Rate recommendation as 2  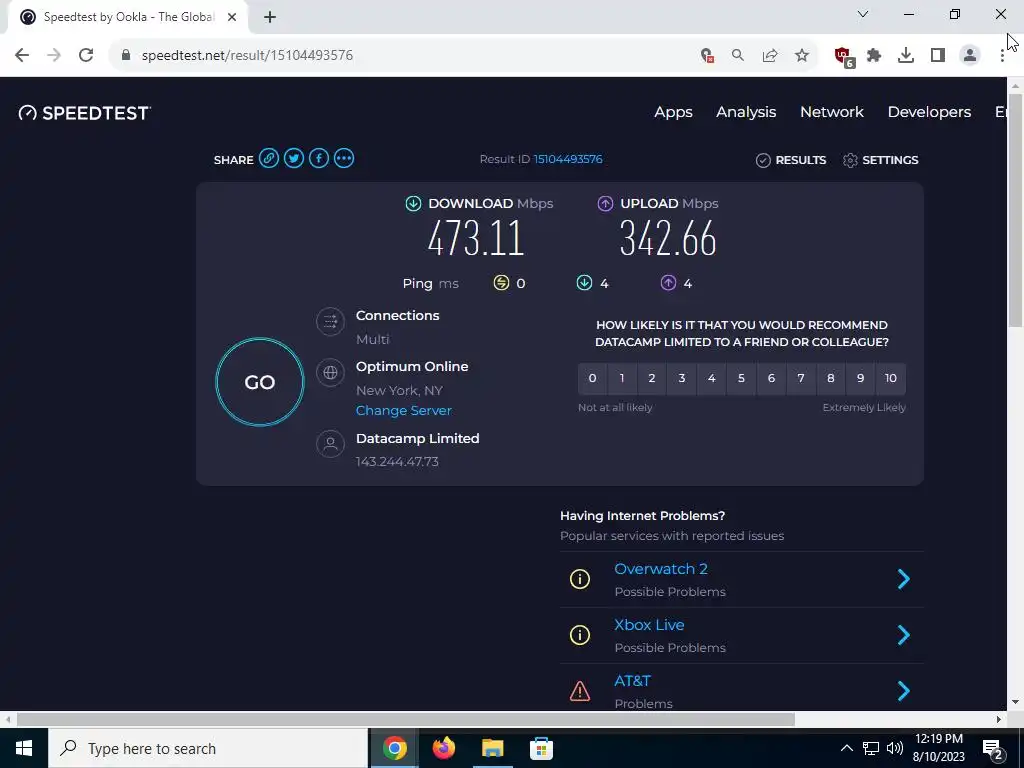click(x=652, y=378)
